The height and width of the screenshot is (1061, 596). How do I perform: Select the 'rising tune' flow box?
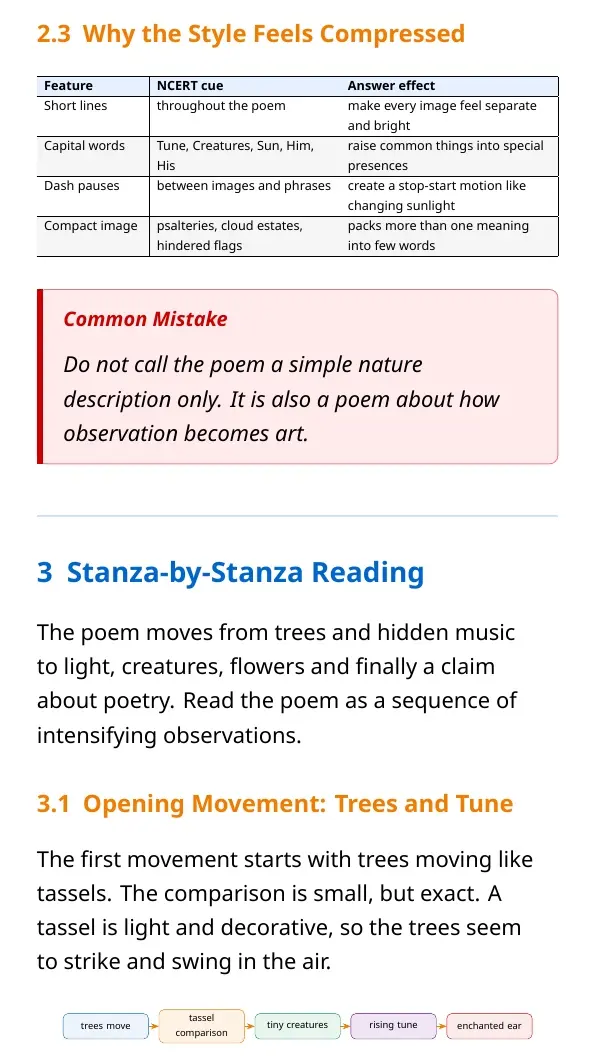393,1025
